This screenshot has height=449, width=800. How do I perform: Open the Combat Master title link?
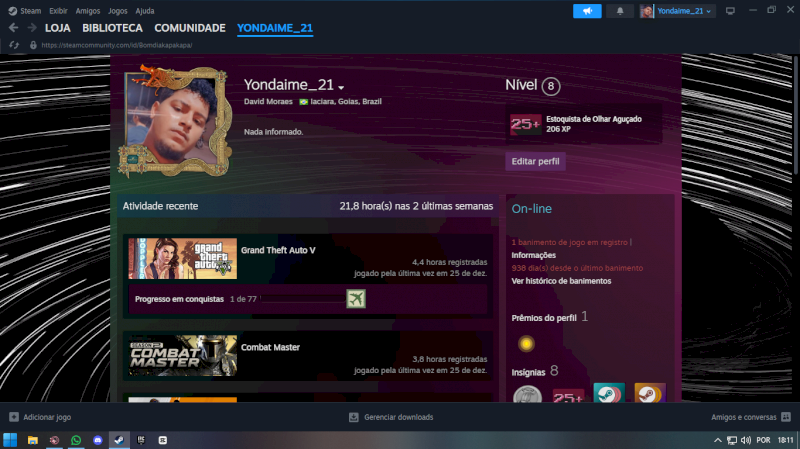point(270,347)
